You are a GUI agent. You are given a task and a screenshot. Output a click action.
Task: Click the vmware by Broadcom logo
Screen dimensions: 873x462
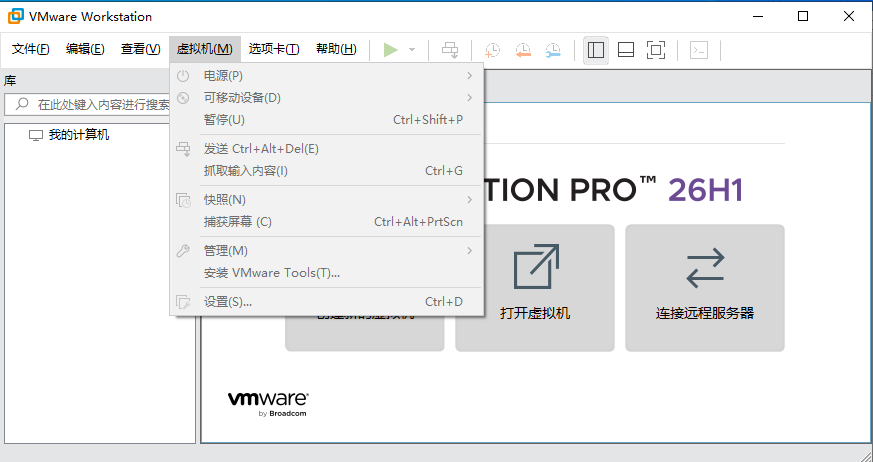click(268, 404)
